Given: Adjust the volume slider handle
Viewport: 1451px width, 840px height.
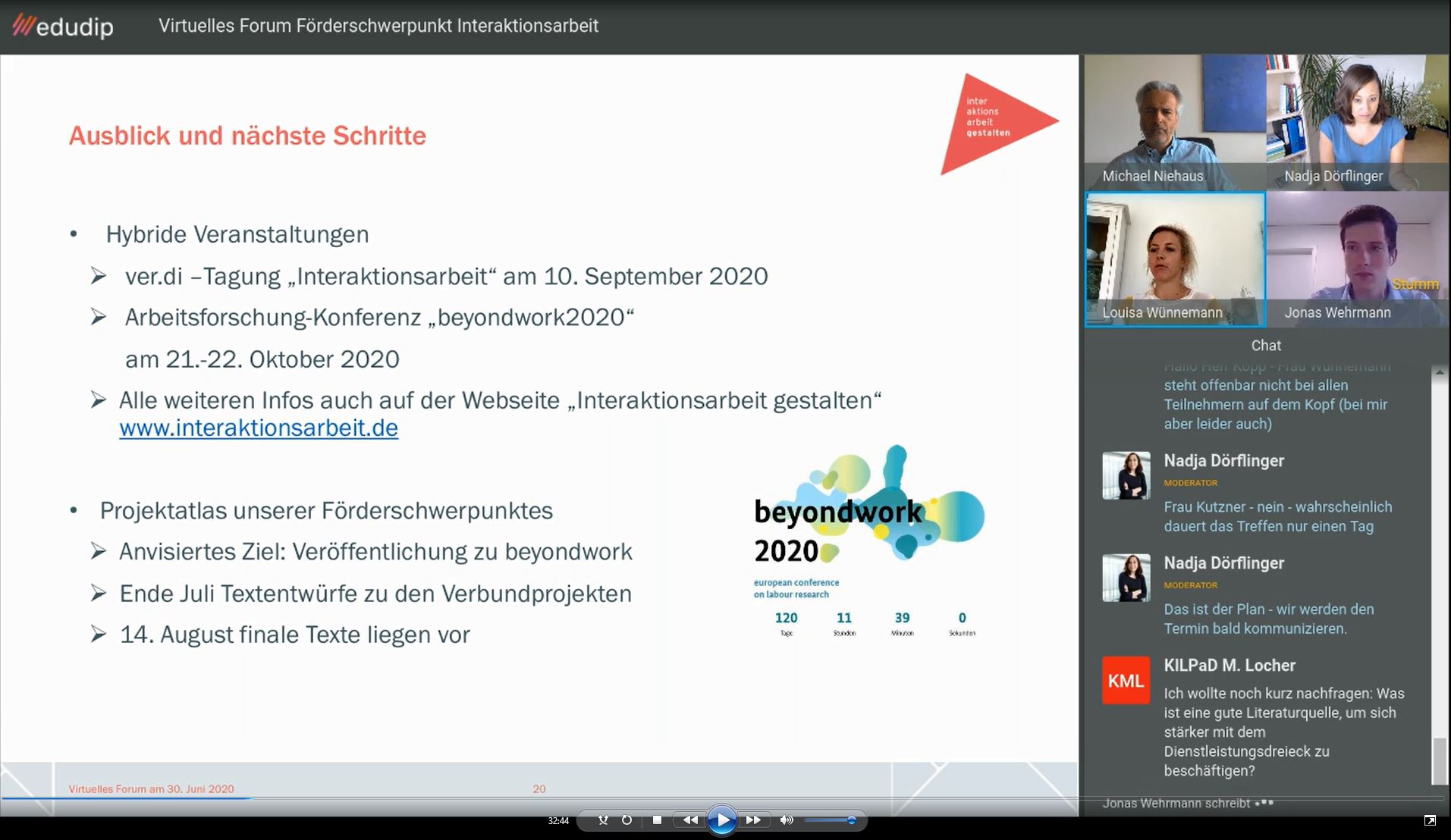Looking at the screenshot, I should [852, 820].
